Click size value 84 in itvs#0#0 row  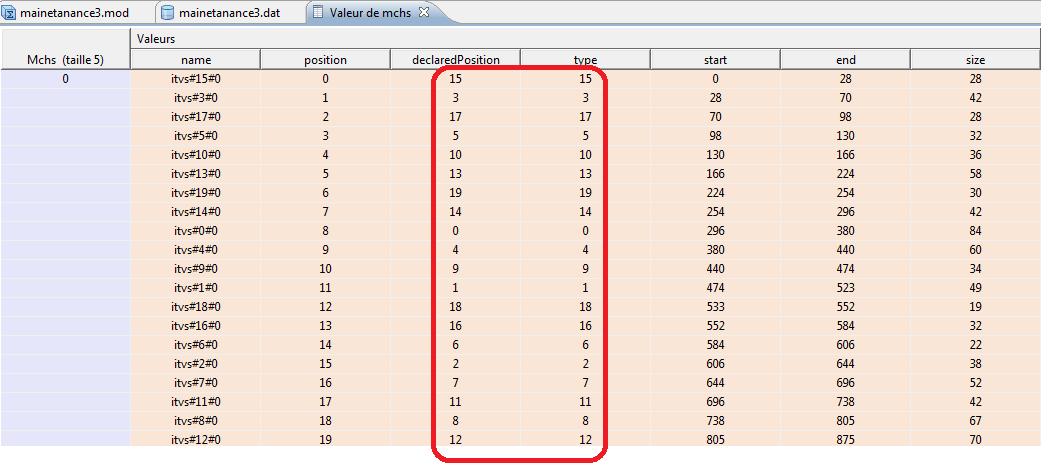click(x=975, y=231)
